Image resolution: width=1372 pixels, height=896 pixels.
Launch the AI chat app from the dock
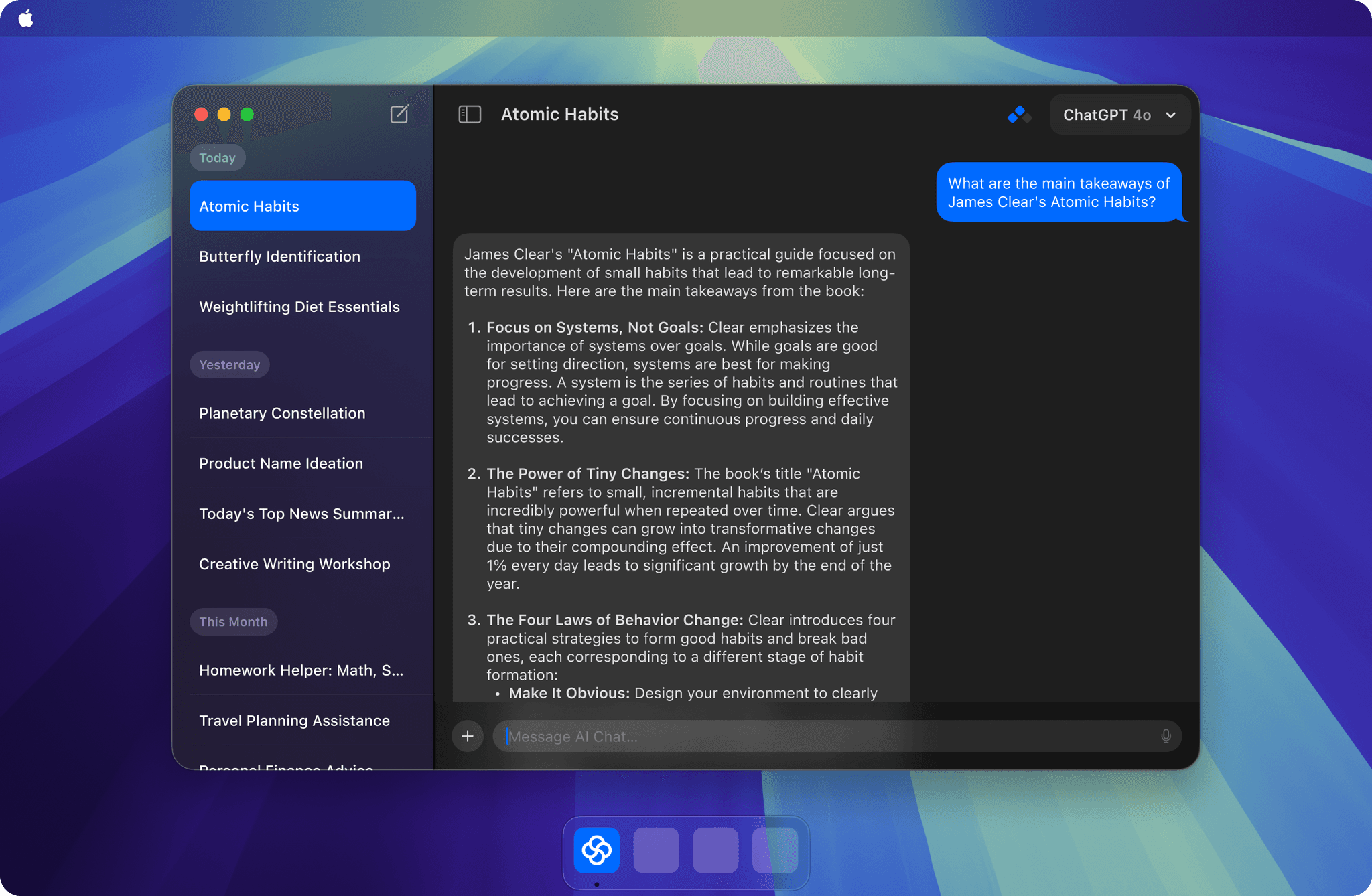coord(596,850)
